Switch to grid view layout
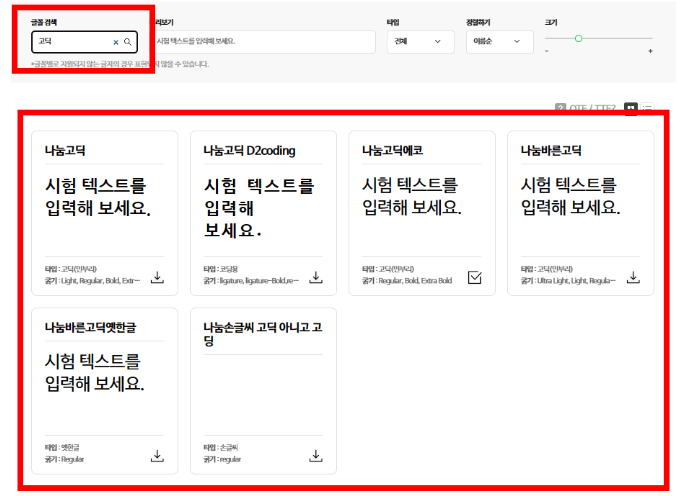The width and height of the screenshot is (683, 496). point(631,108)
